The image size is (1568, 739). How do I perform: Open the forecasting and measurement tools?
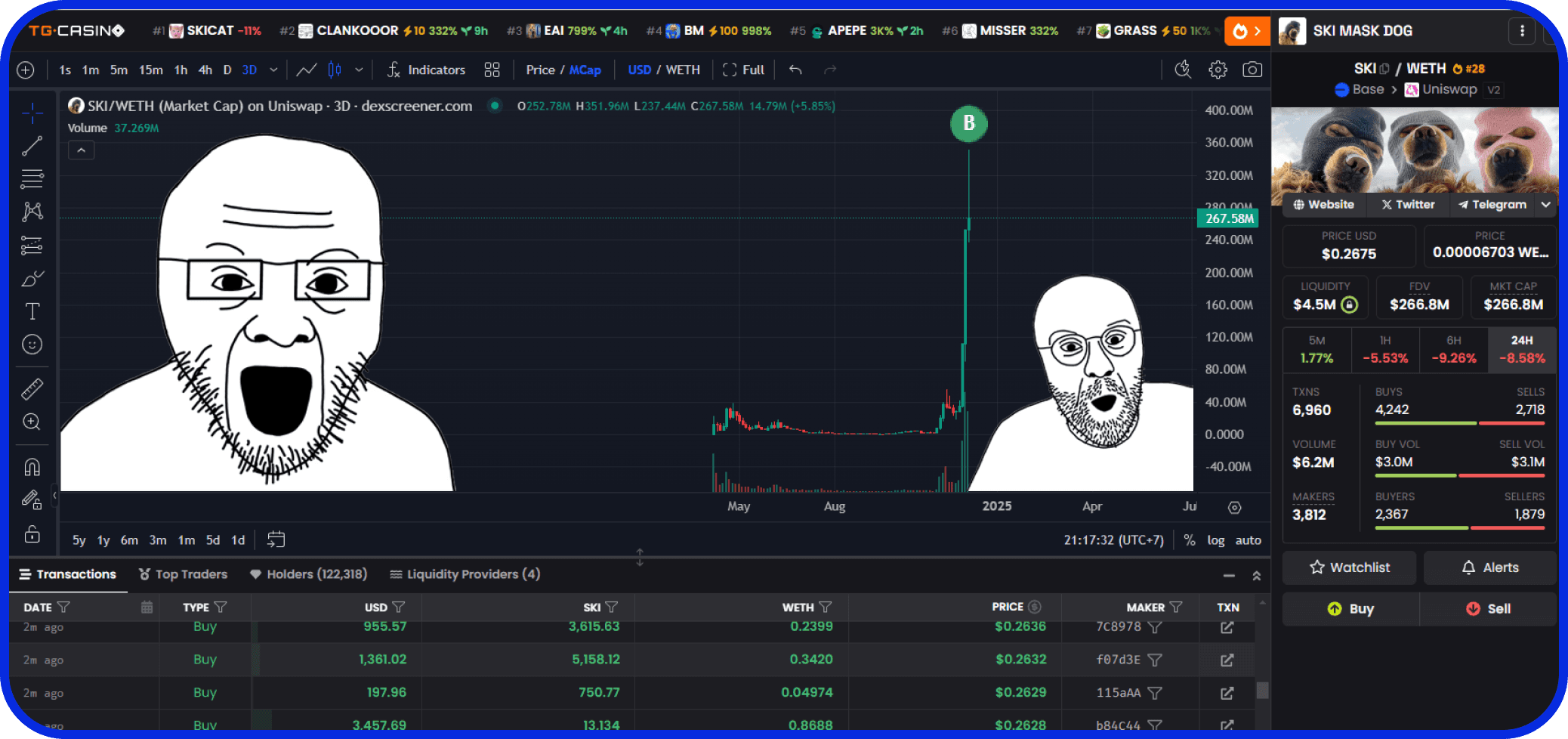point(32,245)
